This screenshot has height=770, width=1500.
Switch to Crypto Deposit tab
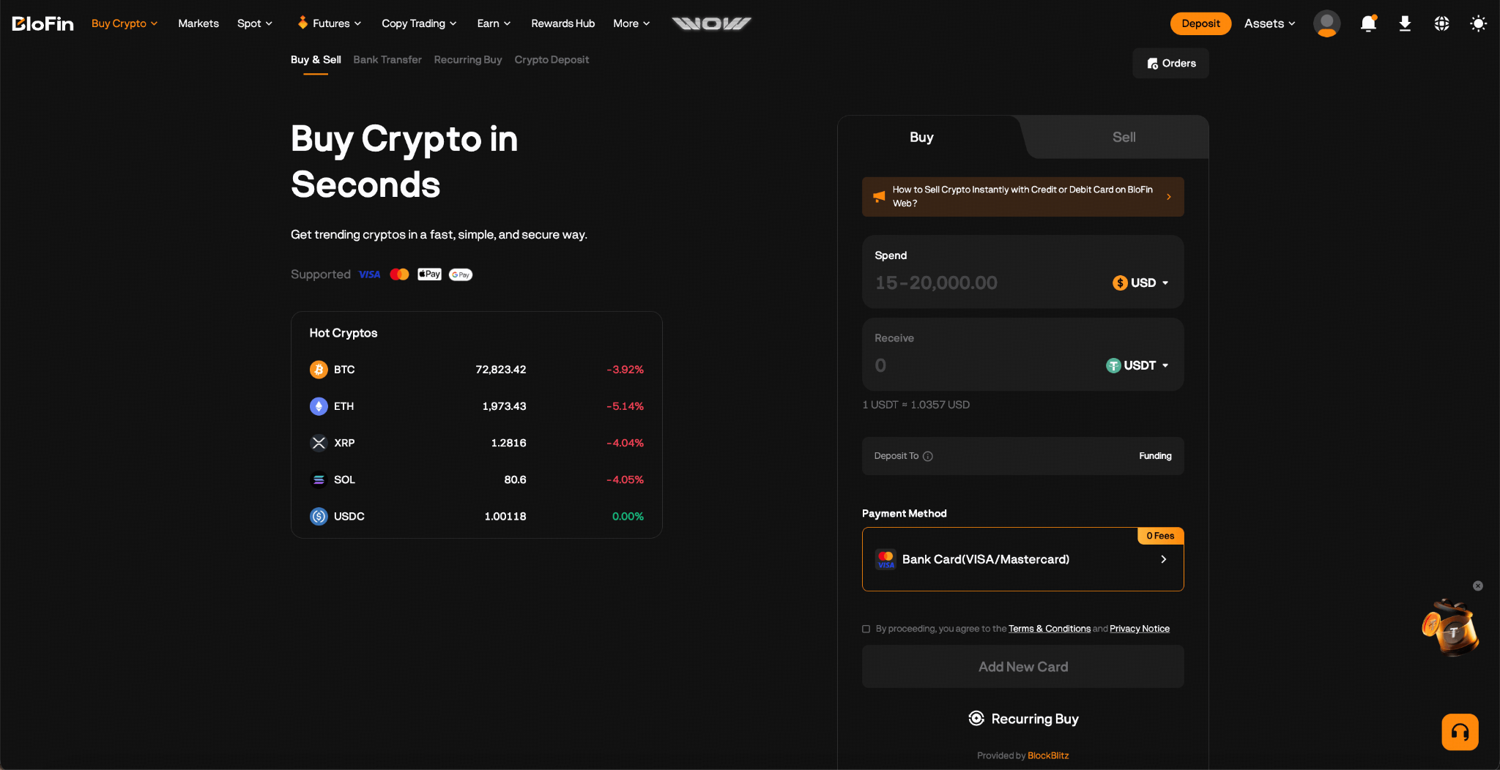[552, 60]
